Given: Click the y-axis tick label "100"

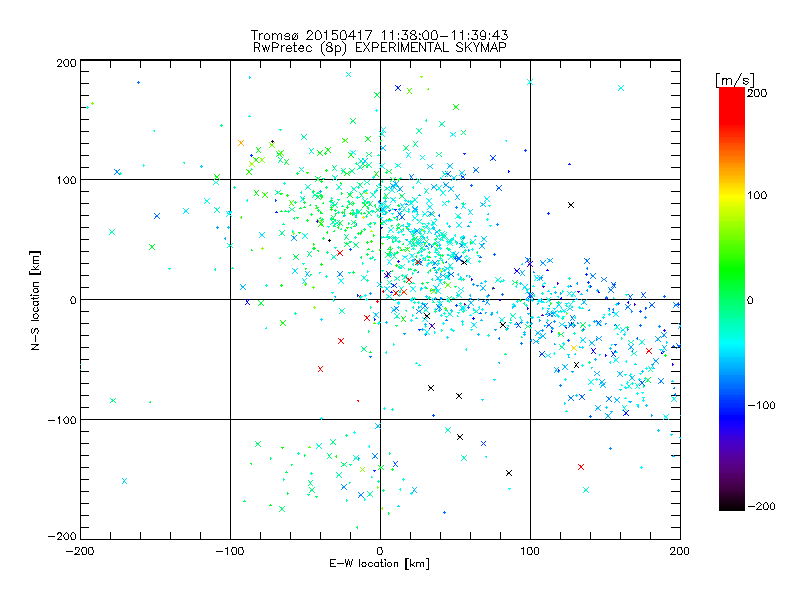Looking at the screenshot, I should tap(66, 180).
